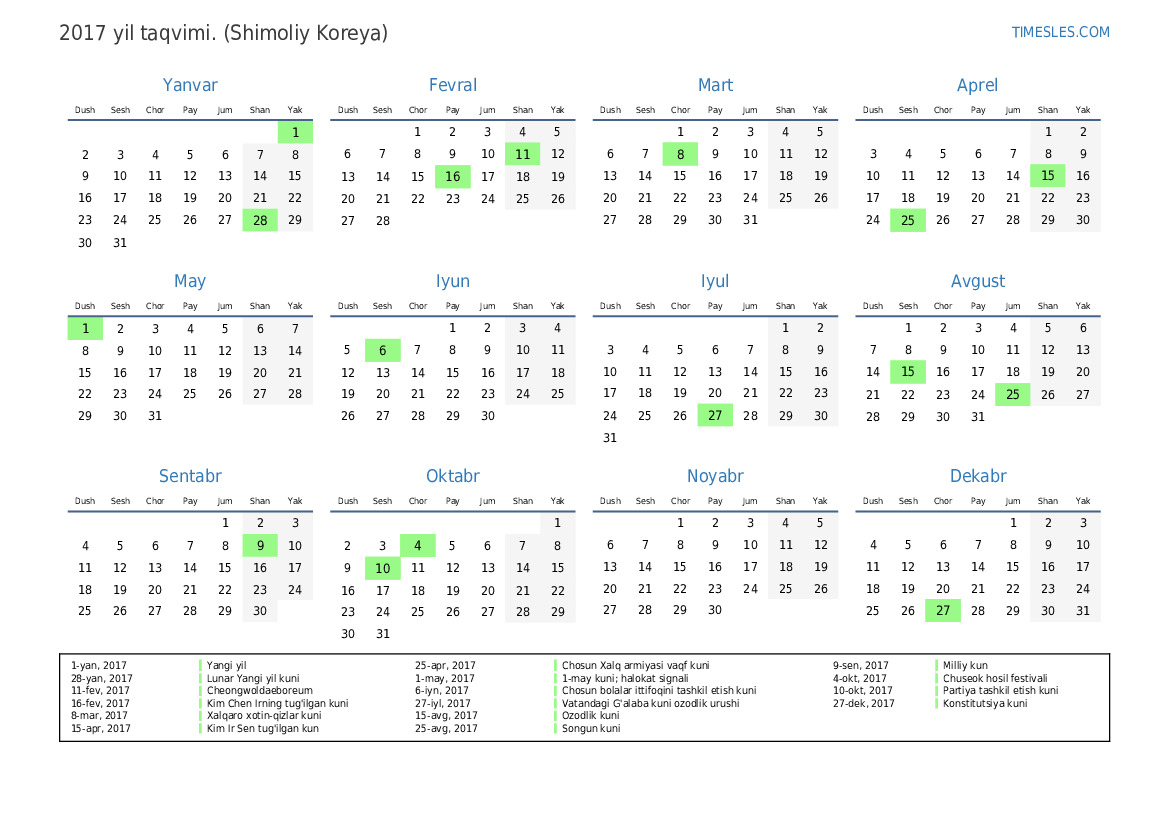Click highlighted day 1 in May

tap(85, 329)
